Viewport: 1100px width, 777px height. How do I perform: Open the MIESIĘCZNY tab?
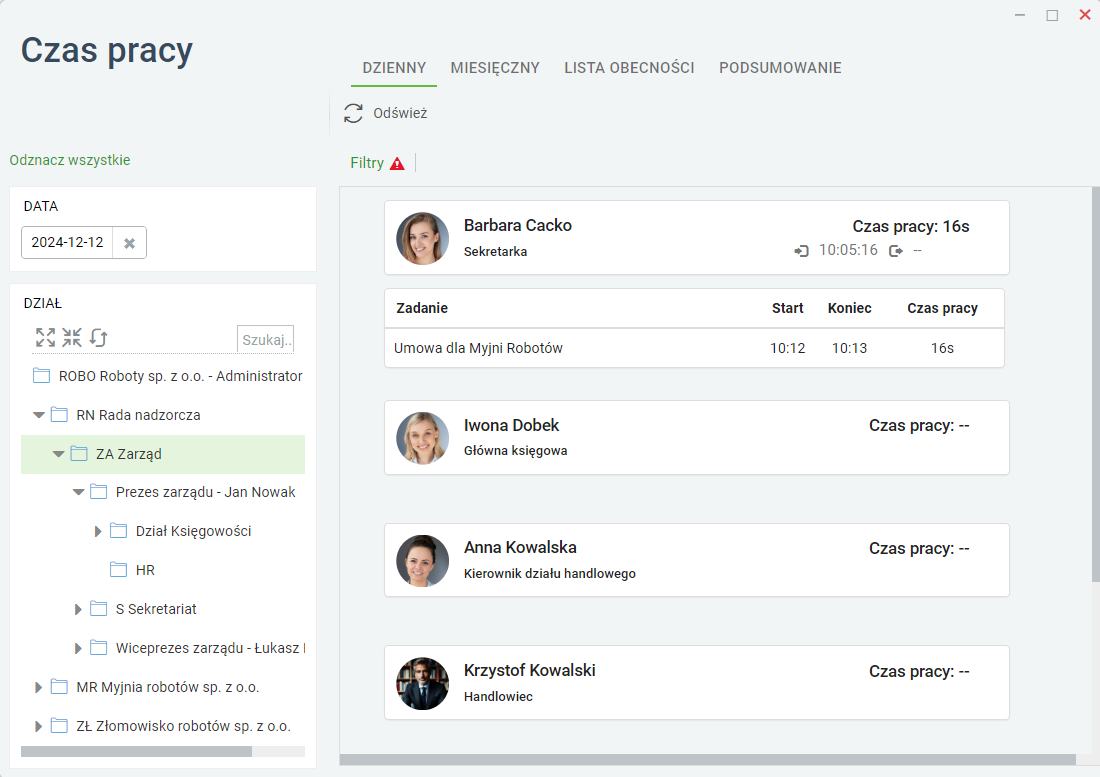pos(495,68)
